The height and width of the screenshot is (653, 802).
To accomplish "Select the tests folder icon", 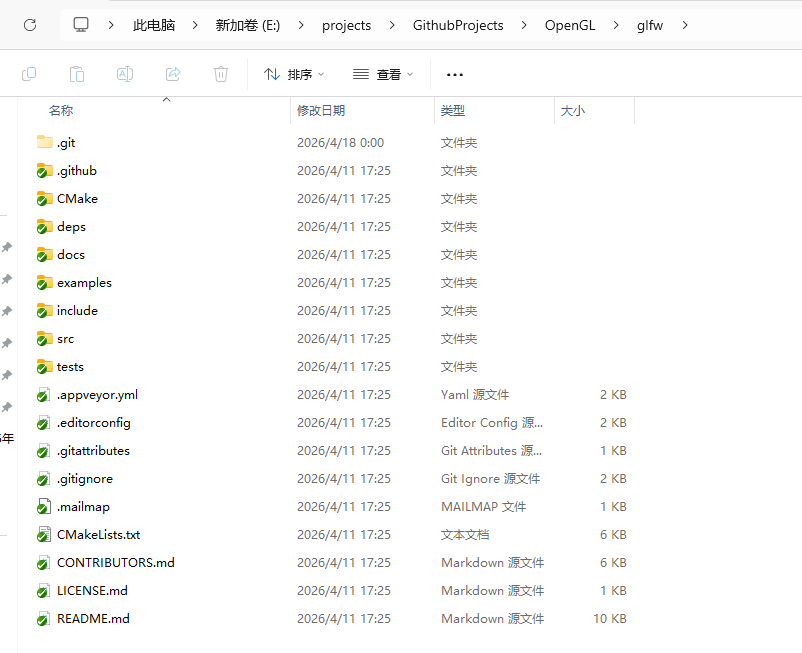I will [44, 367].
